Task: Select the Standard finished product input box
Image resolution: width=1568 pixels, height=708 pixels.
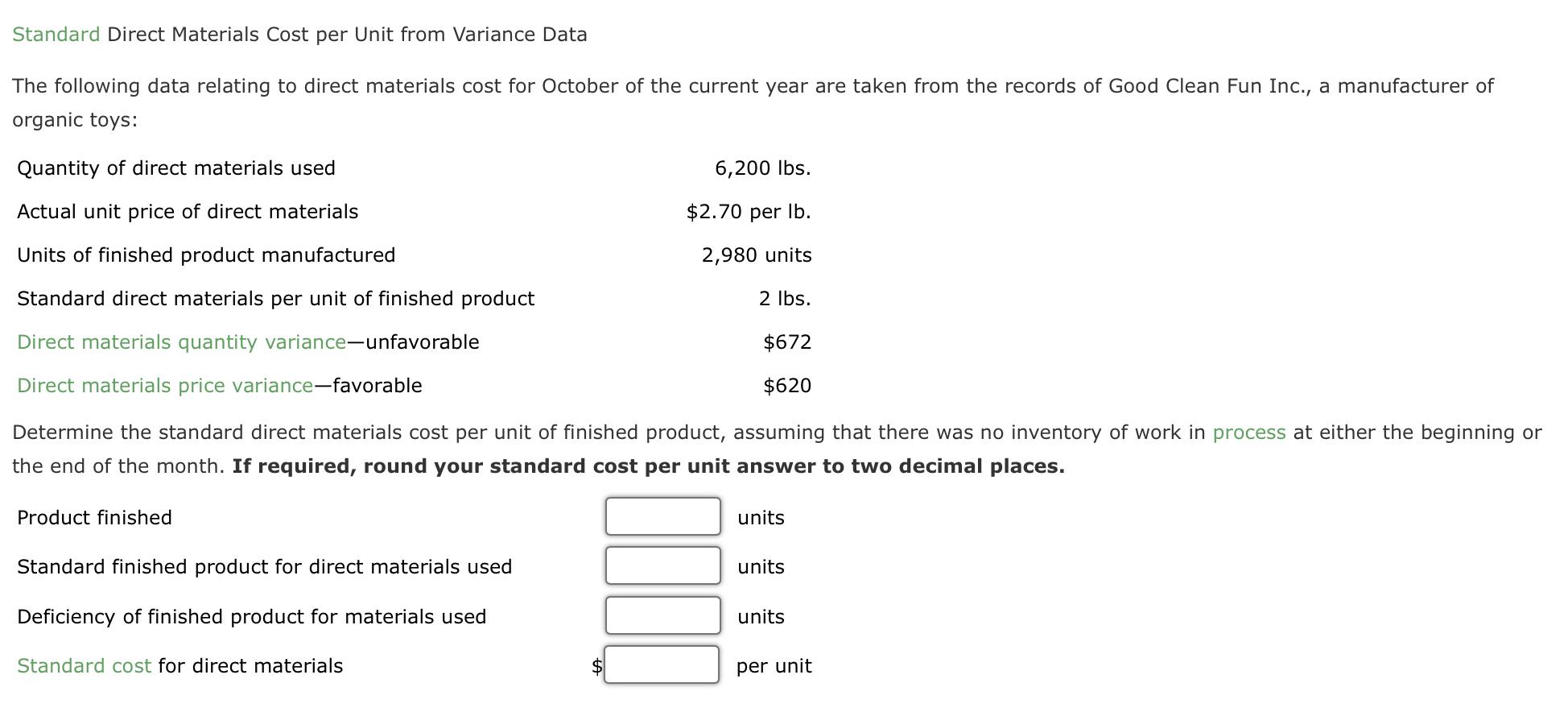Action: [x=661, y=565]
